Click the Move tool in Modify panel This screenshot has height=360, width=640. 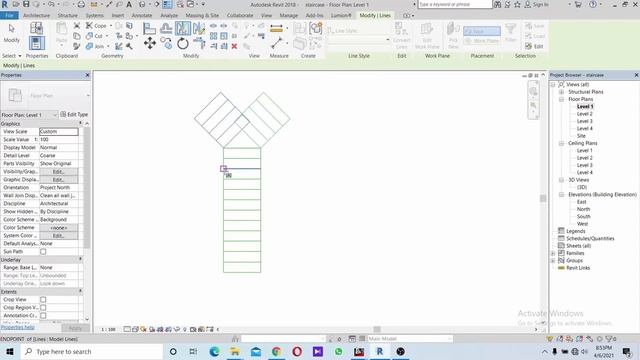tap(150, 43)
